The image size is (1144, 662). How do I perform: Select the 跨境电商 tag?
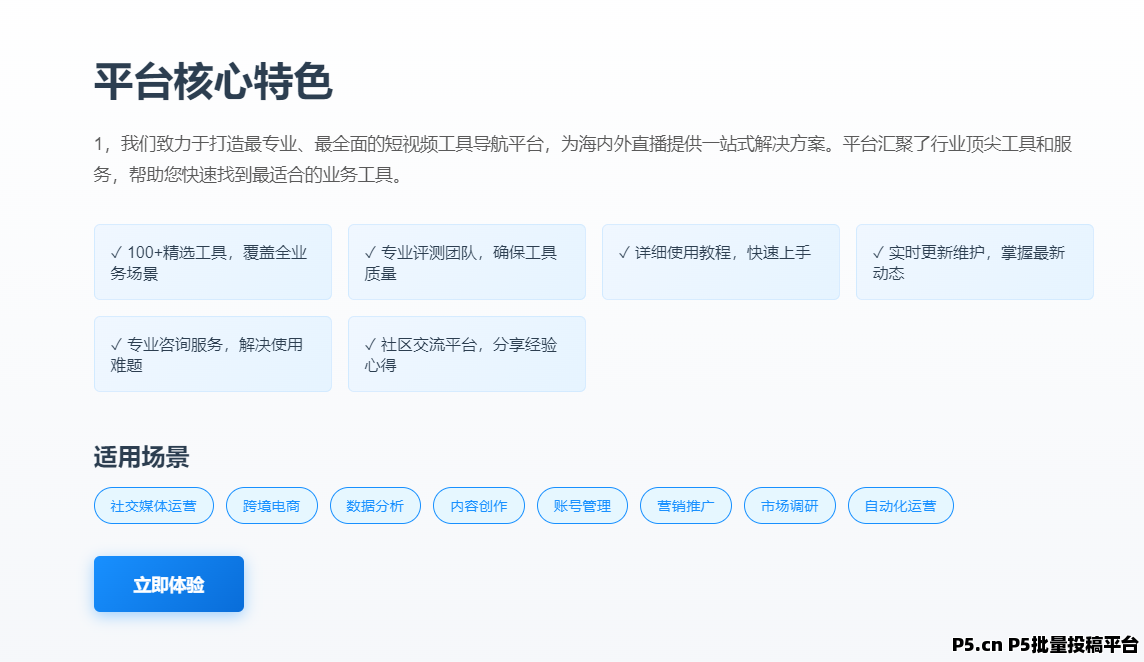click(271, 505)
